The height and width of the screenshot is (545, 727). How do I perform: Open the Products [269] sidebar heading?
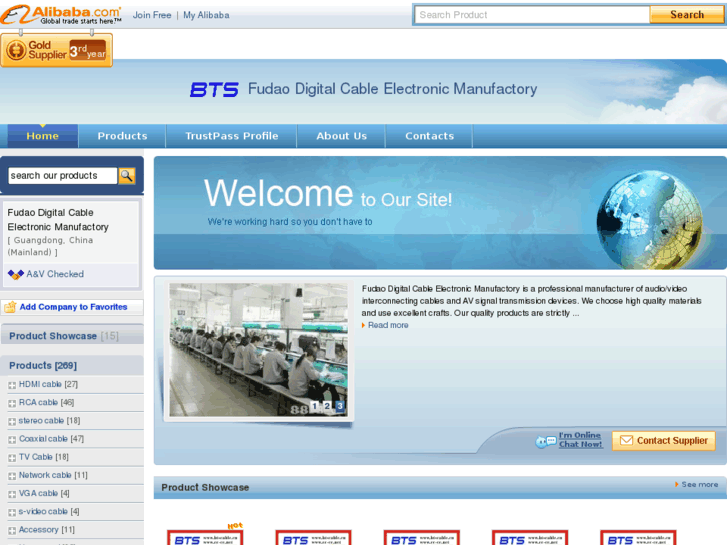point(43,365)
